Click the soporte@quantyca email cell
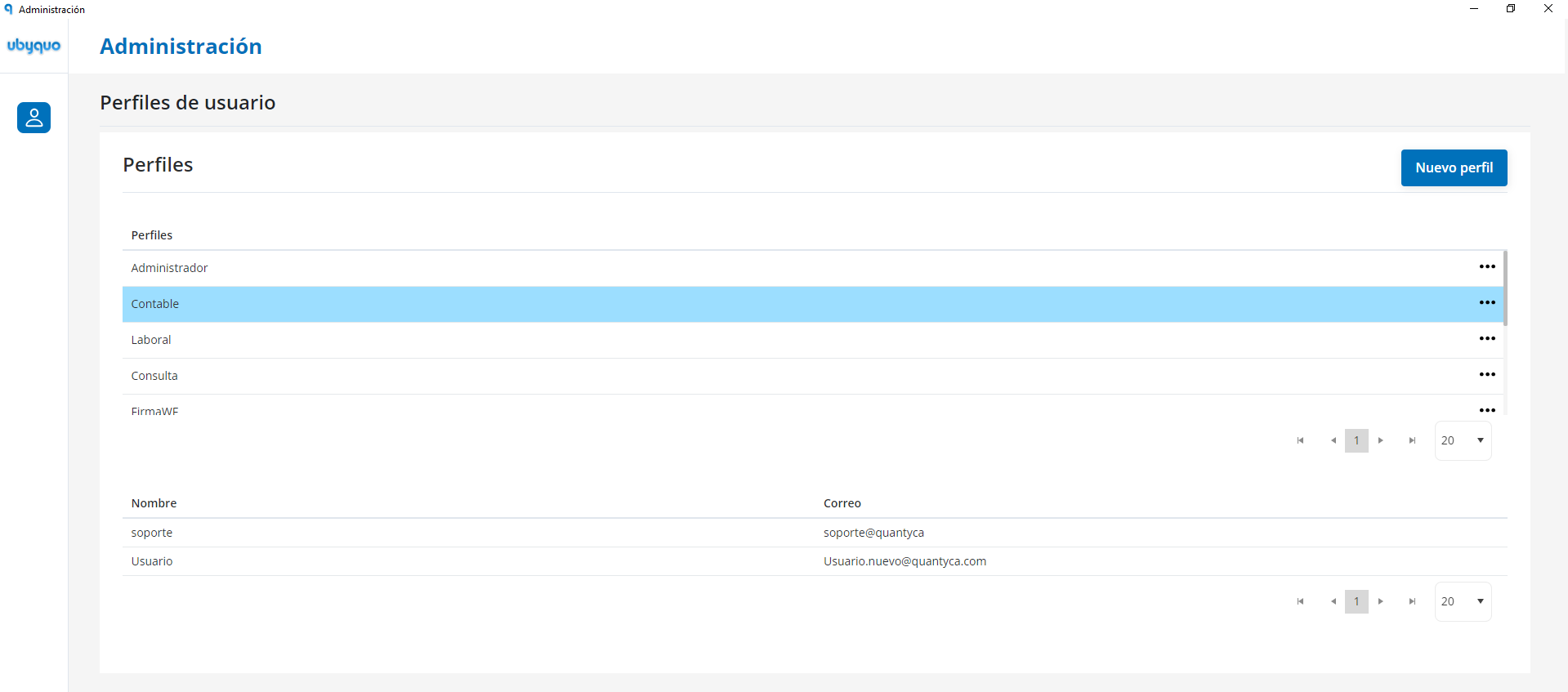The image size is (1568, 692). (873, 533)
